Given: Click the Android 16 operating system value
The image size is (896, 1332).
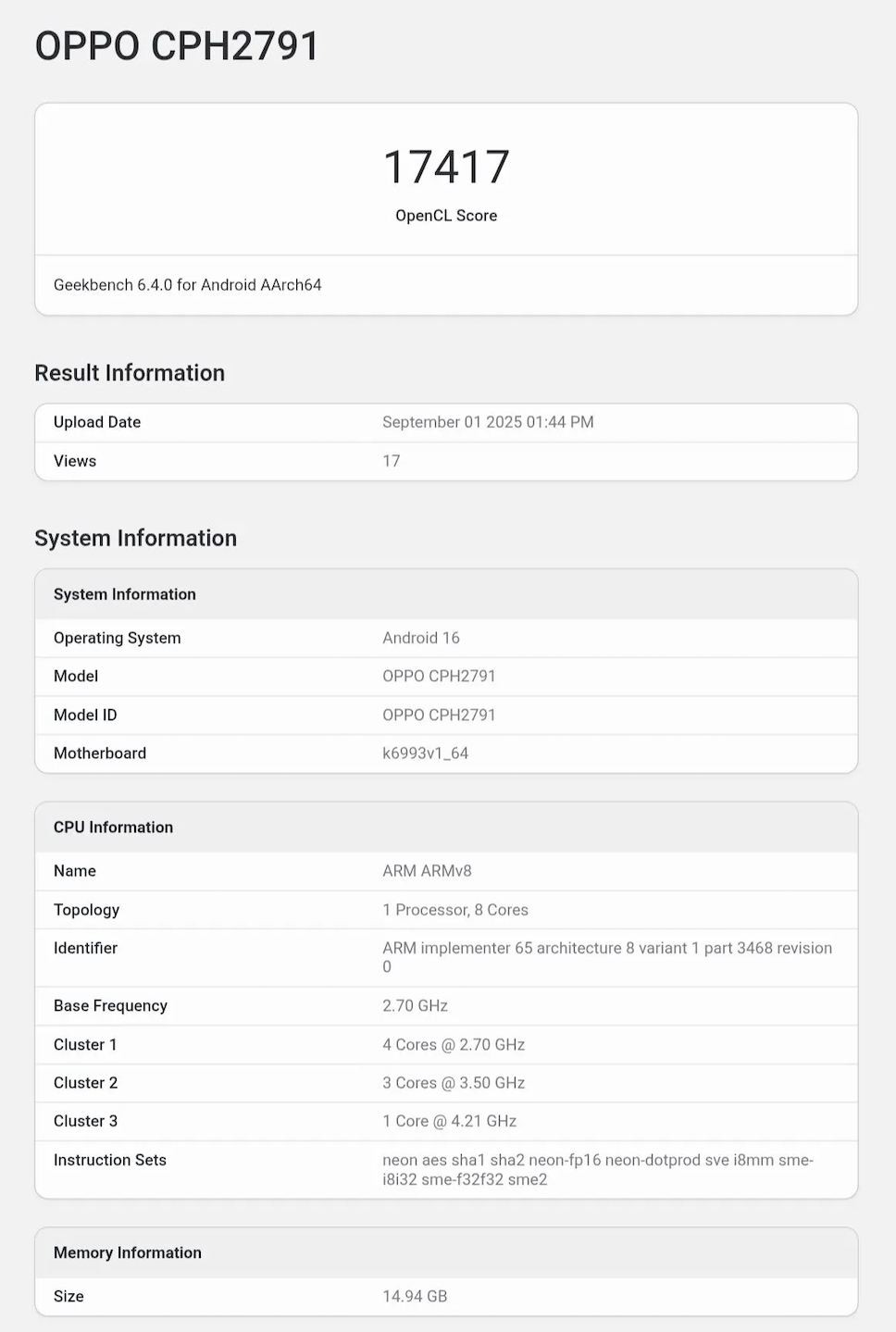Looking at the screenshot, I should pos(421,638).
